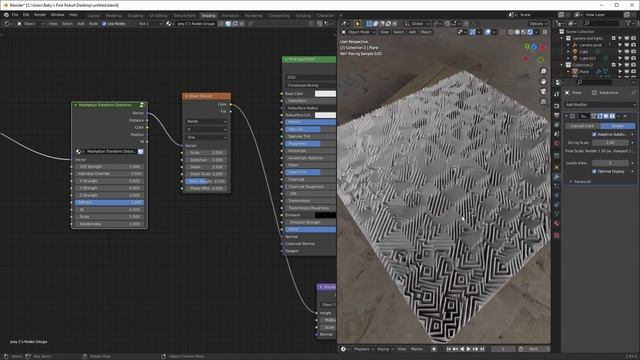The height and width of the screenshot is (360, 640).
Task: Open node editor Node menu
Action: point(93,24)
